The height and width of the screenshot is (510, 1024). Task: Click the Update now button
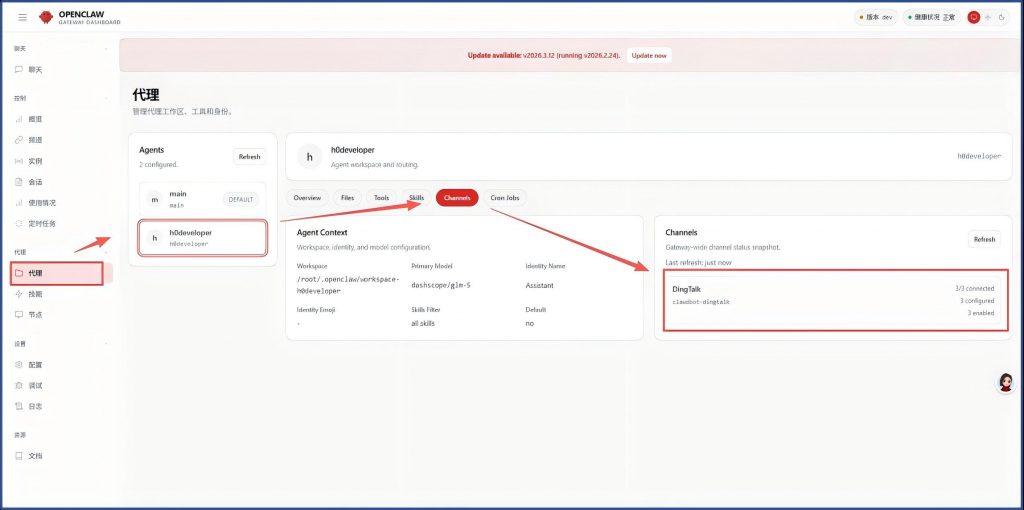point(649,55)
